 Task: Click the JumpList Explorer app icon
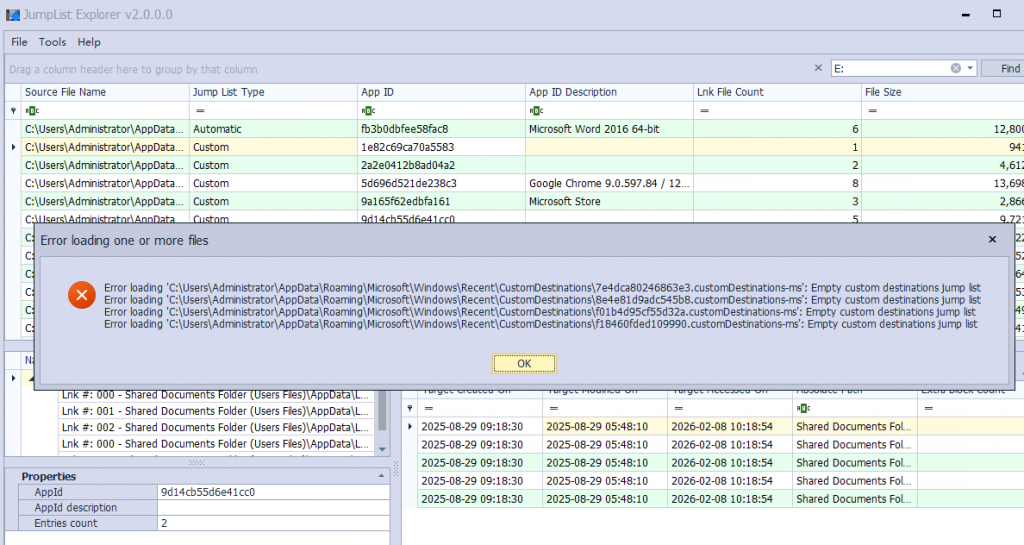pyautogui.click(x=13, y=14)
